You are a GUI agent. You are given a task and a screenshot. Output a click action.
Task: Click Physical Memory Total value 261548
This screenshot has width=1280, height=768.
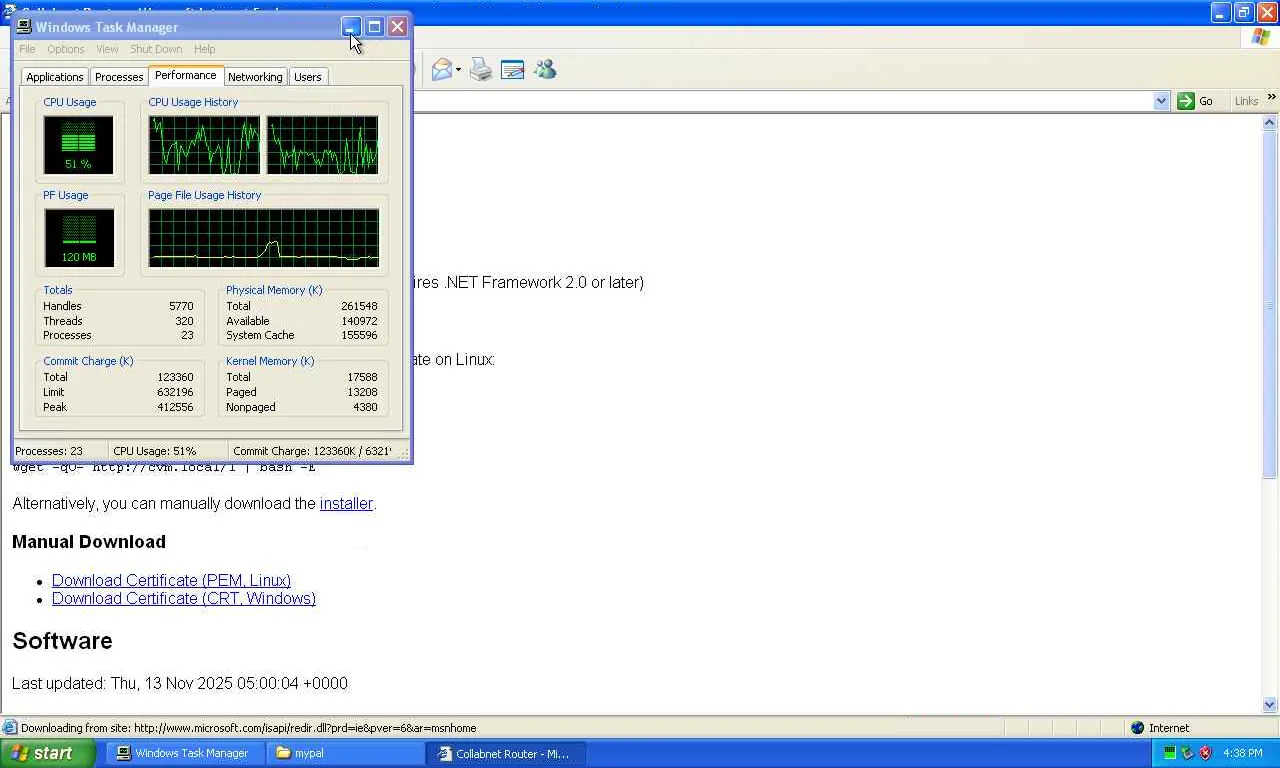pyautogui.click(x=359, y=307)
